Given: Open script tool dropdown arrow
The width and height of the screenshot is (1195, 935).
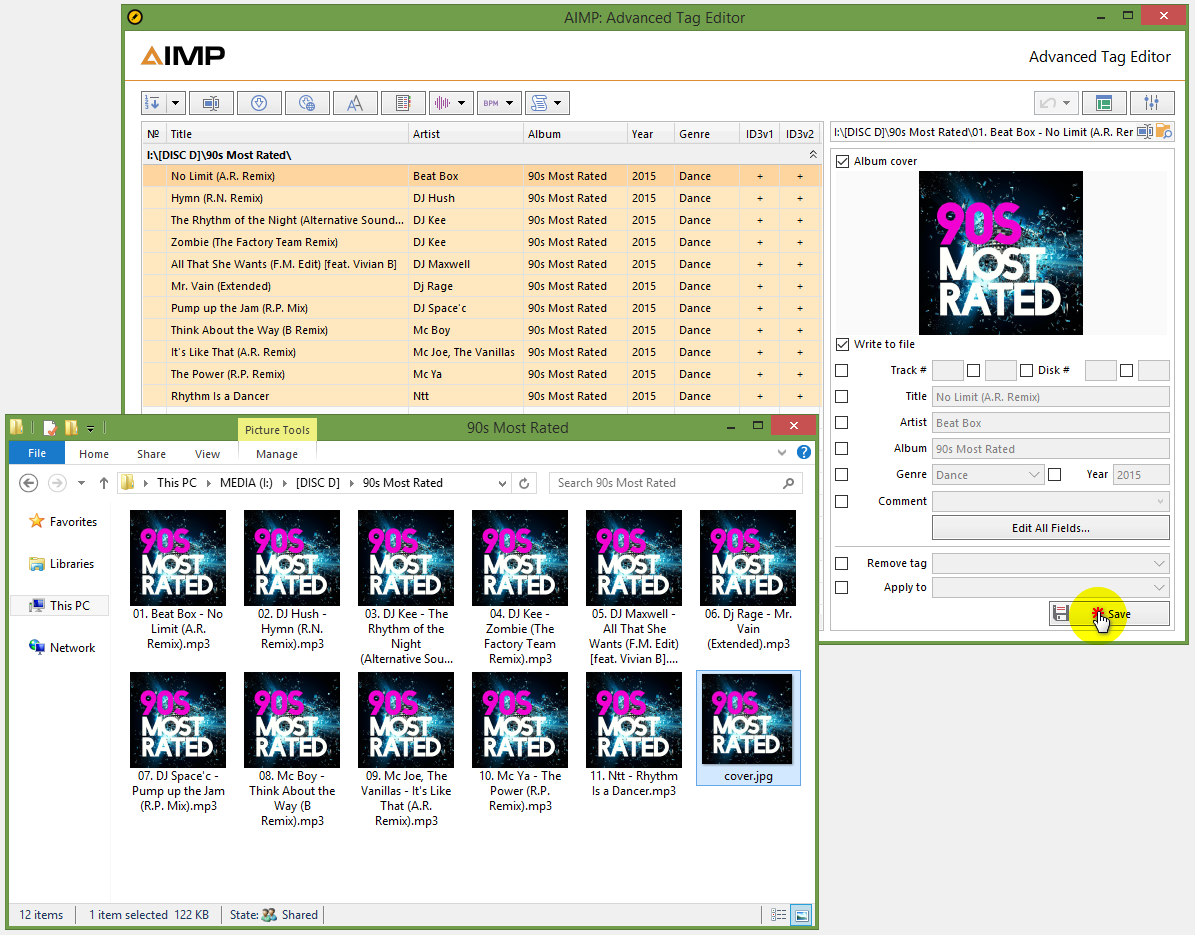Looking at the screenshot, I should 559,103.
